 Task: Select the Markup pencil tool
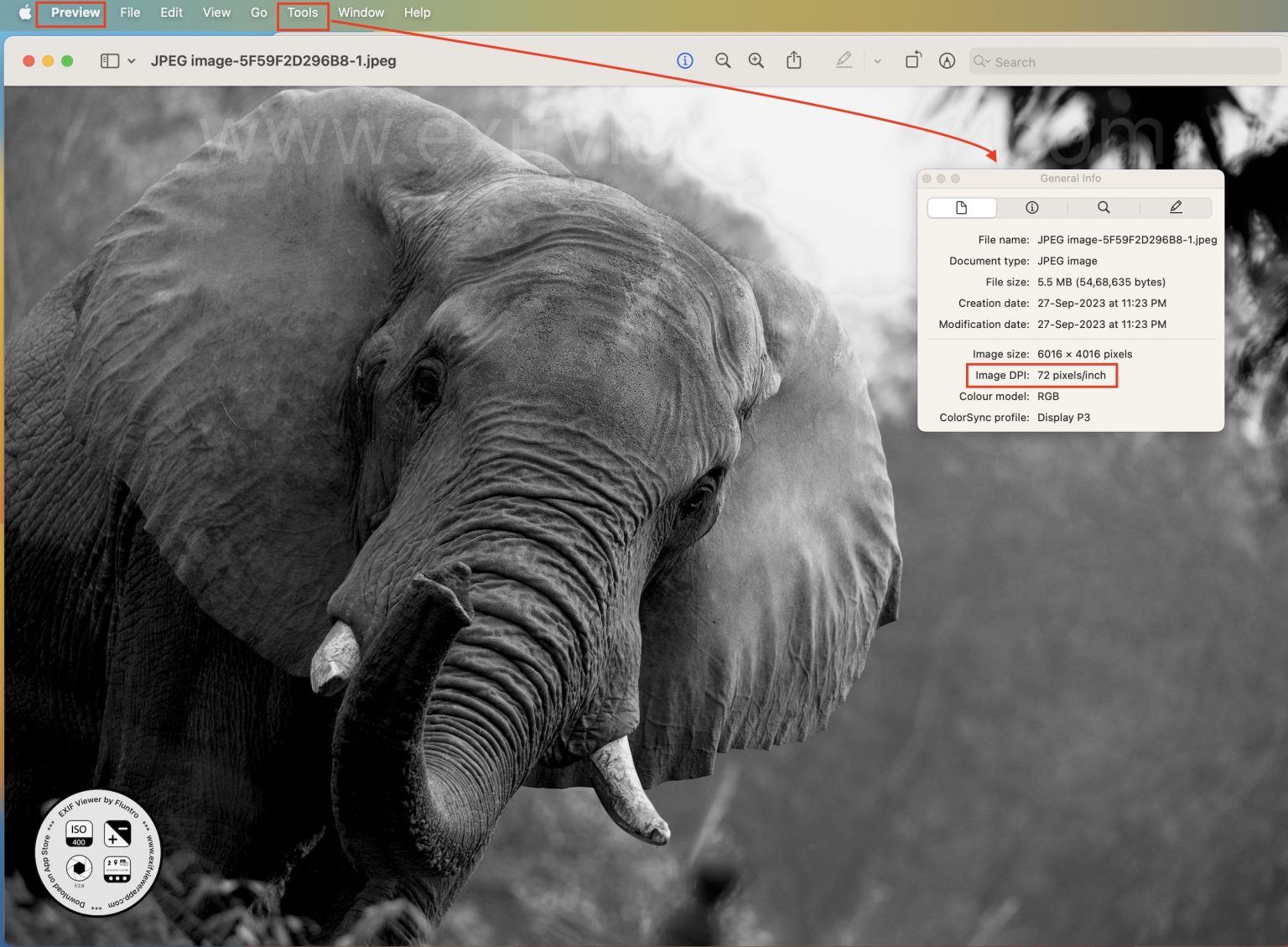point(844,60)
